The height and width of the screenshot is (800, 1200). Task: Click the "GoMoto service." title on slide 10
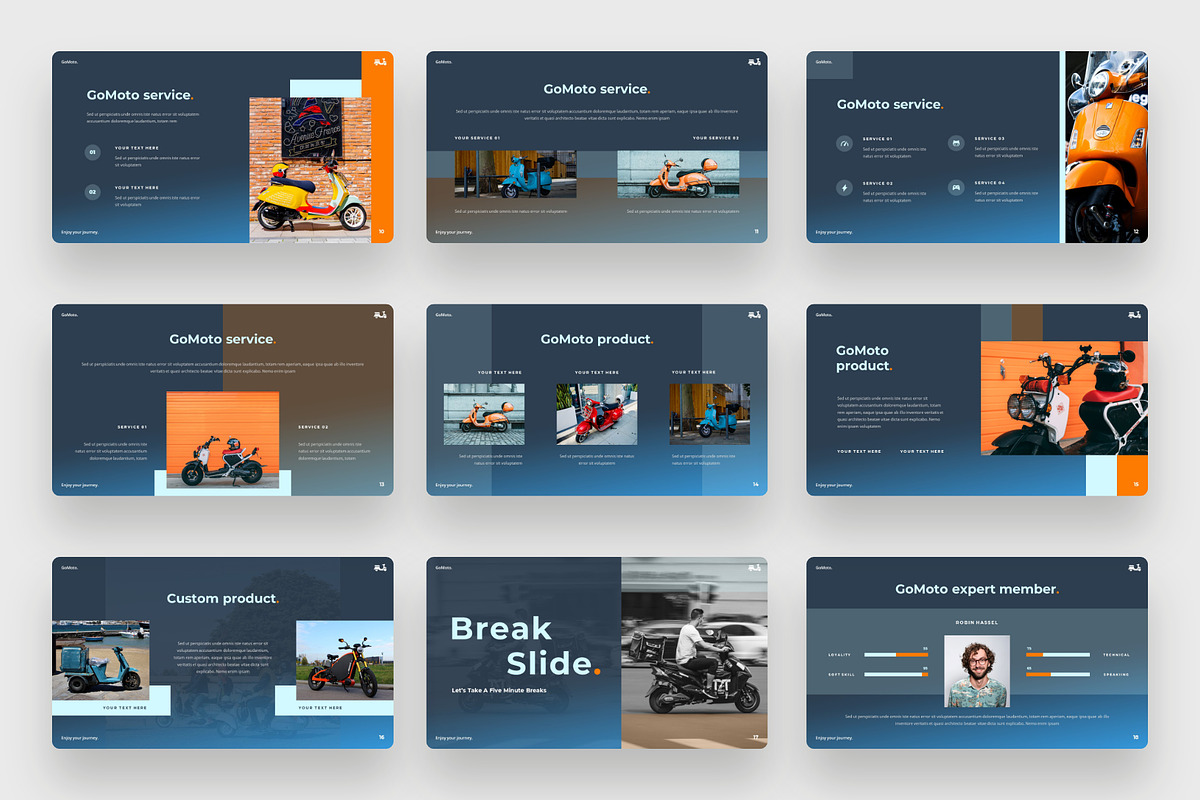pyautogui.click(x=140, y=95)
